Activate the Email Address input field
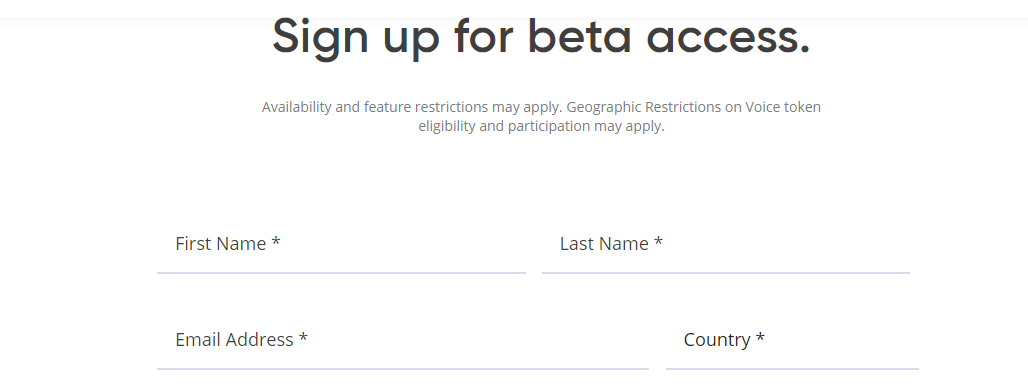 pos(403,340)
